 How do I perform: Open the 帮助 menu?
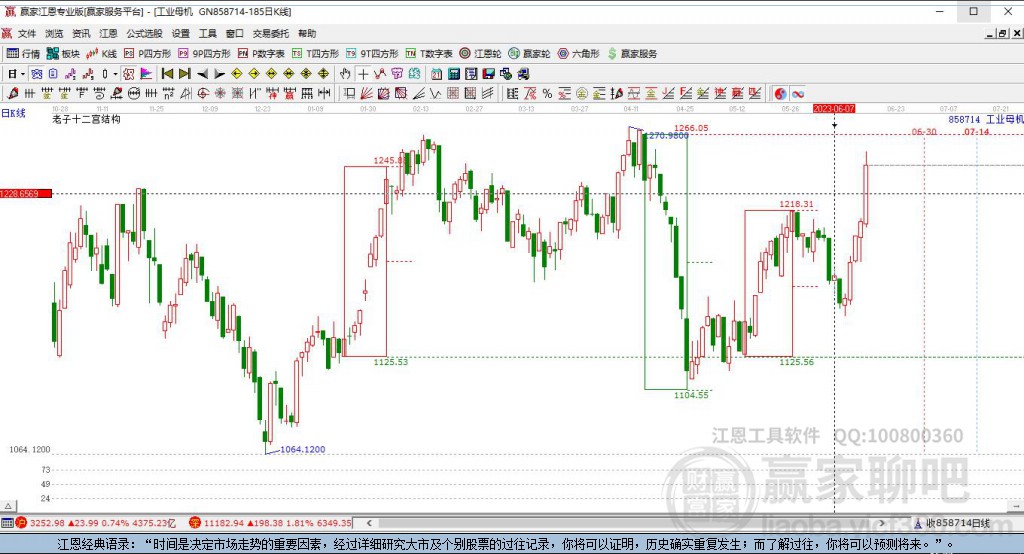click(307, 33)
